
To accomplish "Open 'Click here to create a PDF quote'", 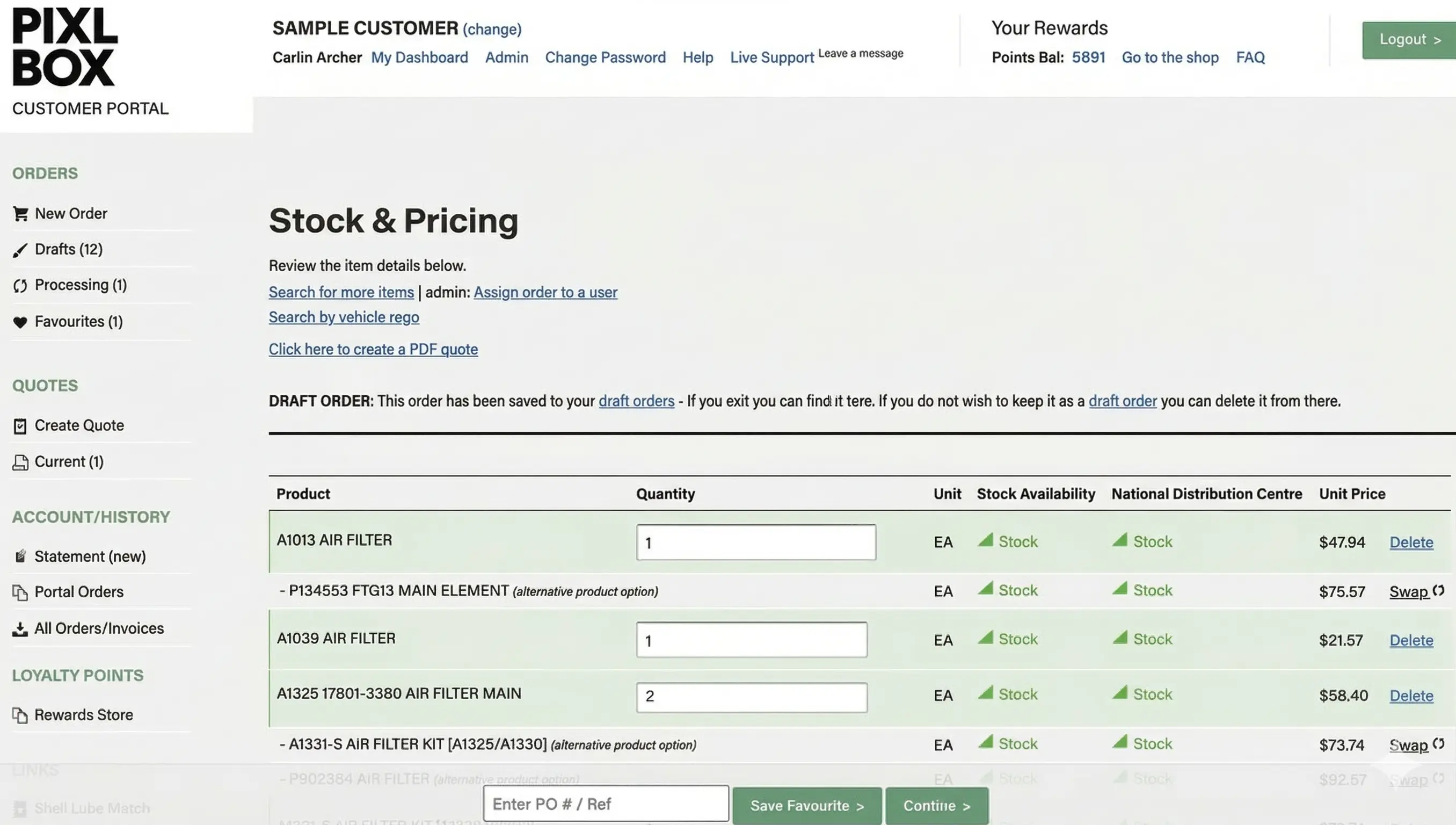I will (x=373, y=349).
